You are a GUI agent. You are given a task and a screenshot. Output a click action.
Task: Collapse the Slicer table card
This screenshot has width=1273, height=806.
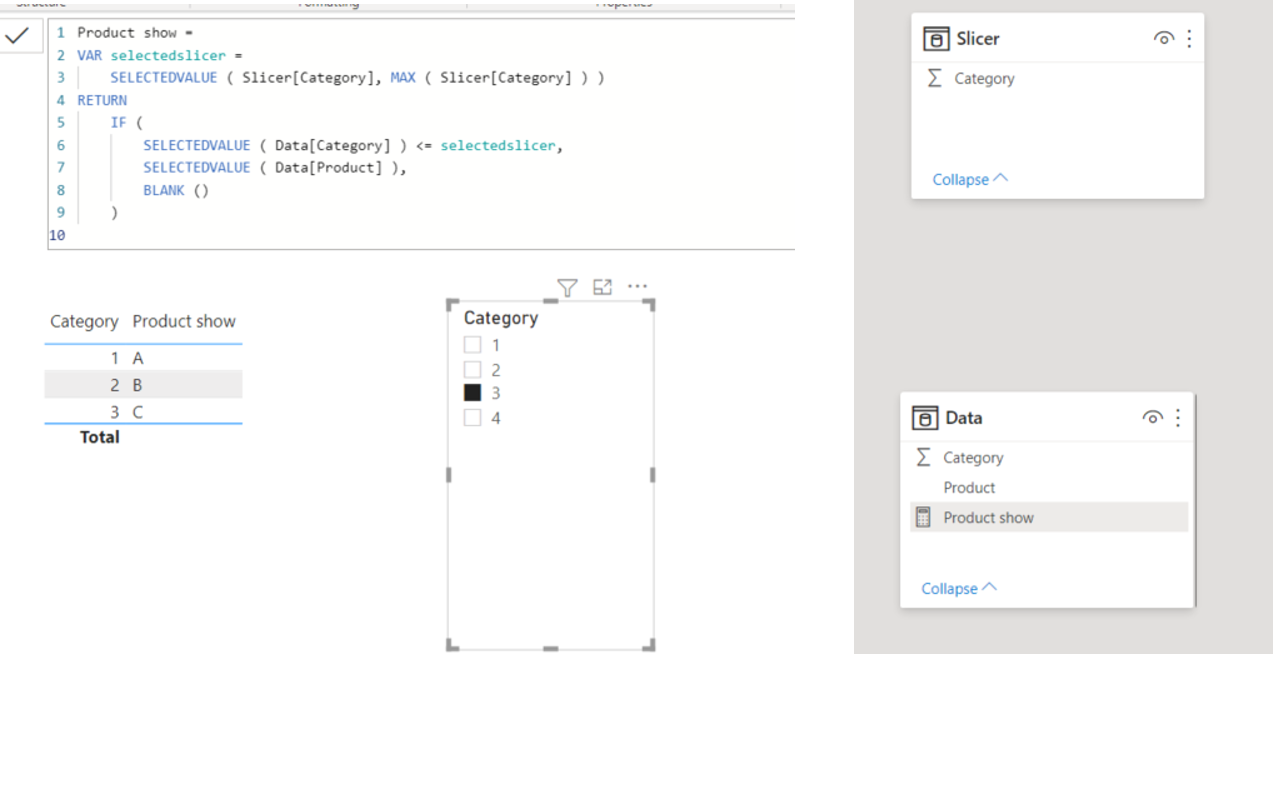click(970, 179)
